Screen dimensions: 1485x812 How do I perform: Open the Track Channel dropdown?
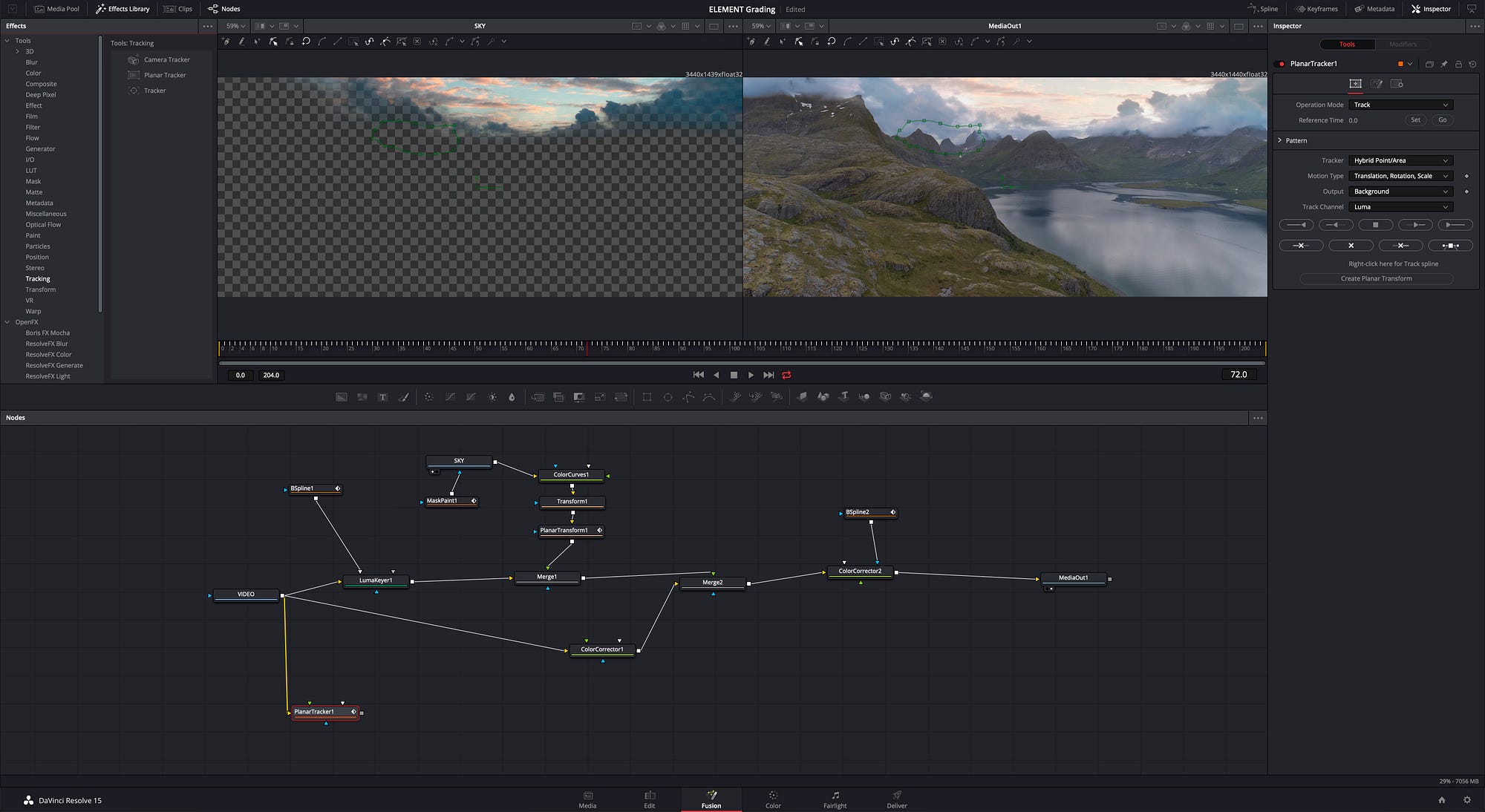click(1400, 207)
